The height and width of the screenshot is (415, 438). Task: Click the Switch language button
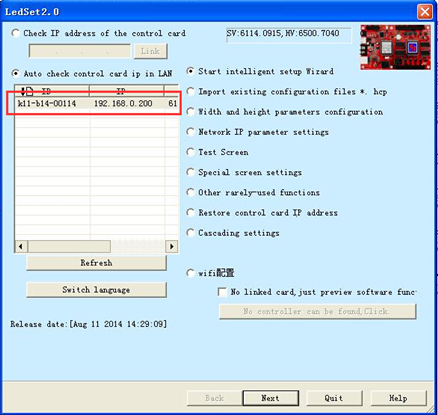[x=96, y=290]
